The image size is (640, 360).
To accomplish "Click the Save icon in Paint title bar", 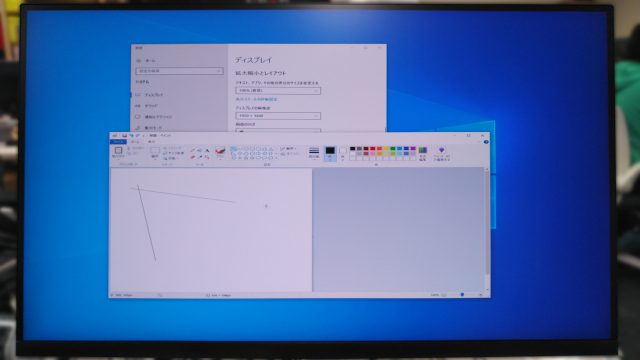I will point(124,136).
